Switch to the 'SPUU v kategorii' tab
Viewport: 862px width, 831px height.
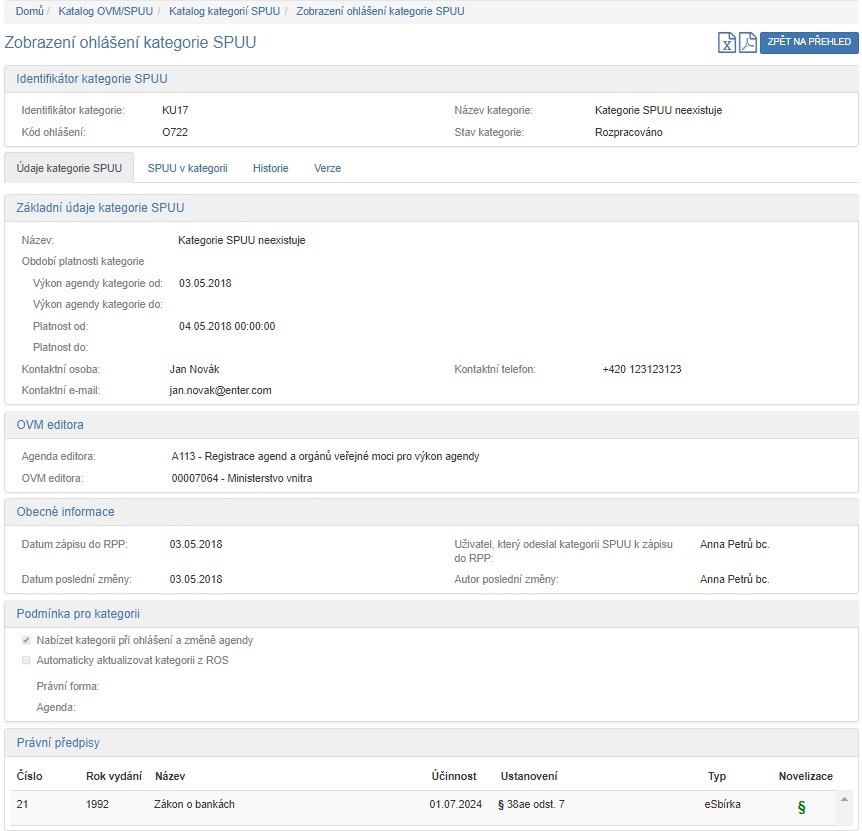[187, 168]
